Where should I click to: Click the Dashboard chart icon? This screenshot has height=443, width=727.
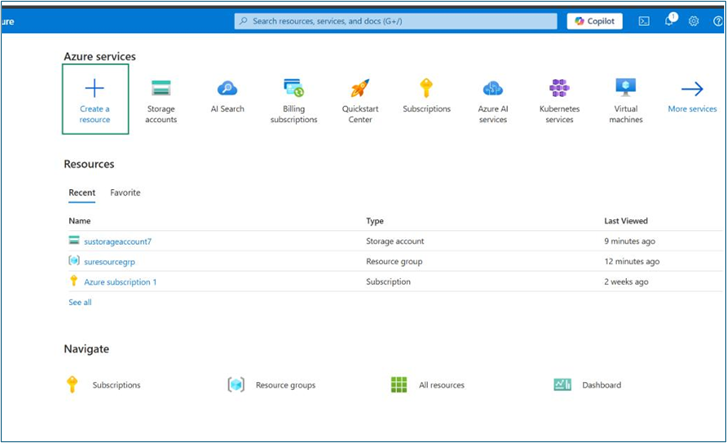click(562, 385)
